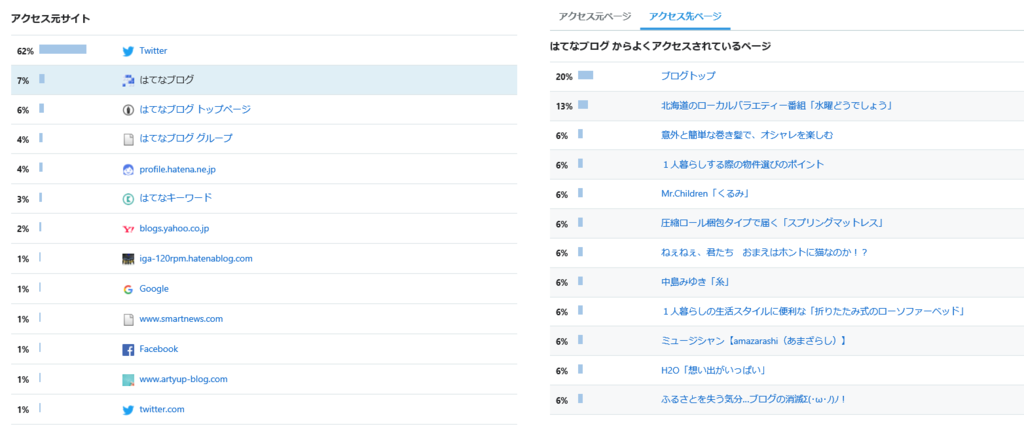Select the アクセス先ページ tab

click(x=685, y=16)
